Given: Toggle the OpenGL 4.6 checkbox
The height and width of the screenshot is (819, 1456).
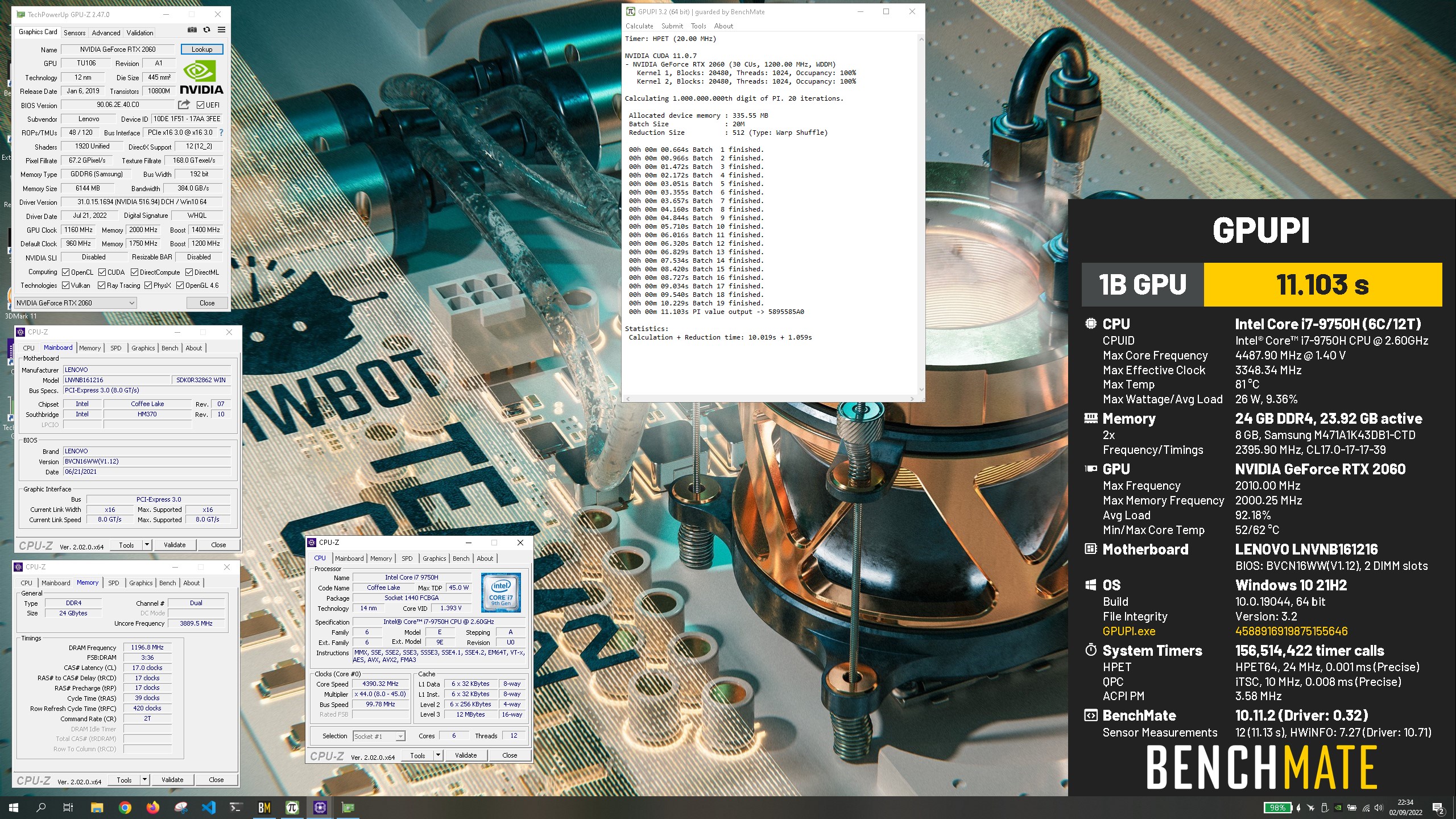Looking at the screenshot, I should pyautogui.click(x=180, y=286).
